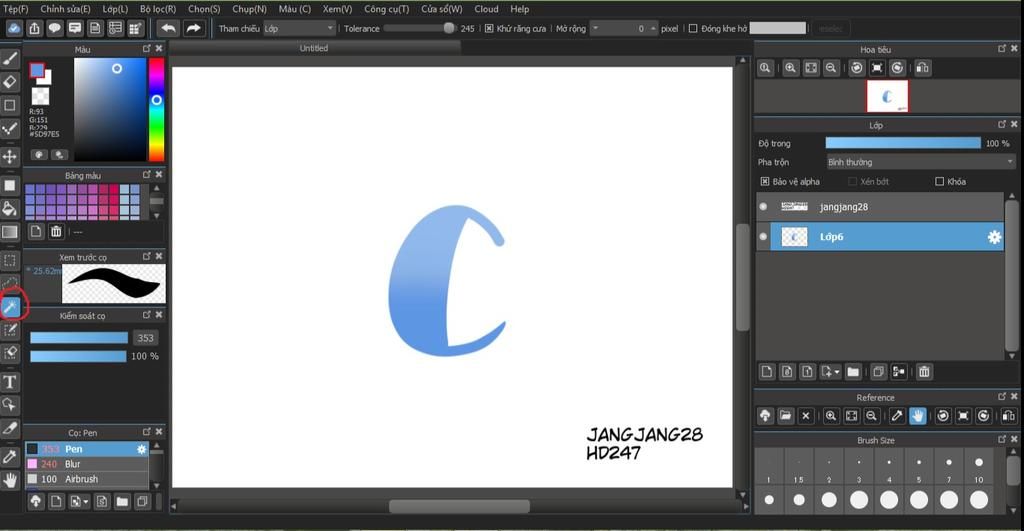Delete layer with the trash icon

pos(924,372)
